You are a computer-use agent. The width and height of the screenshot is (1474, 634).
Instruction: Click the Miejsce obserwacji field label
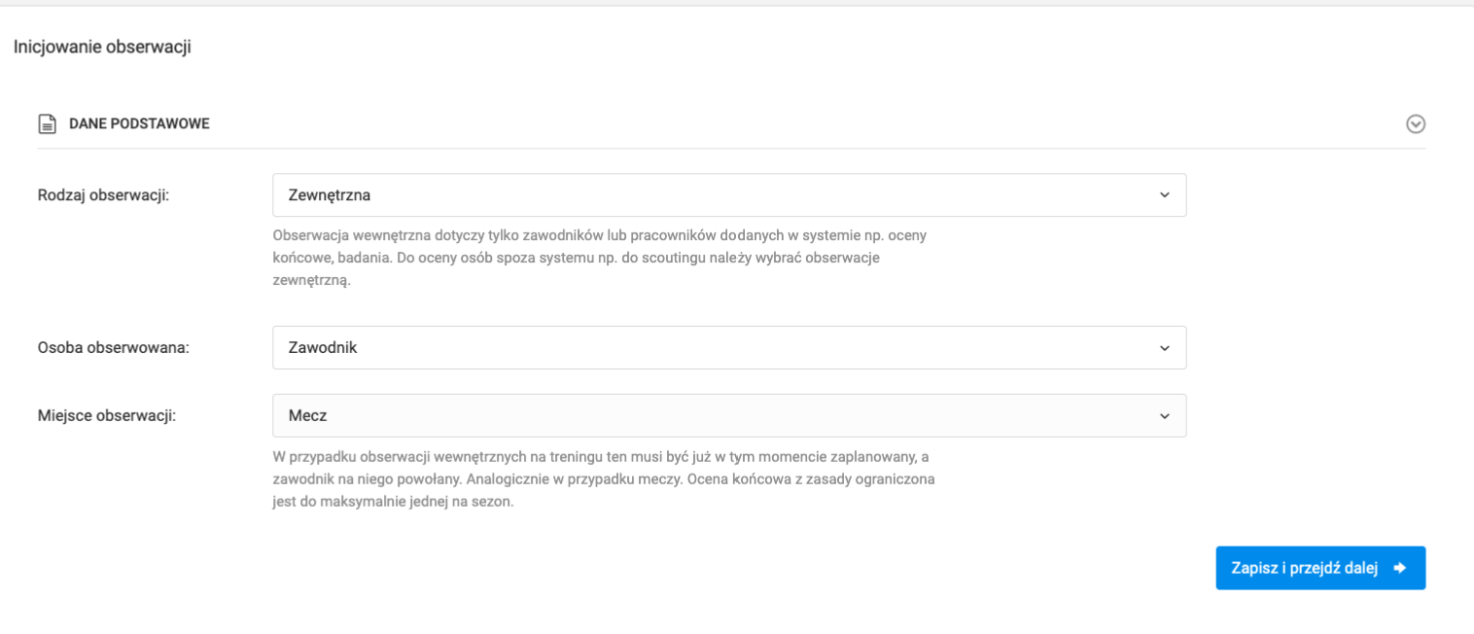(x=106, y=416)
